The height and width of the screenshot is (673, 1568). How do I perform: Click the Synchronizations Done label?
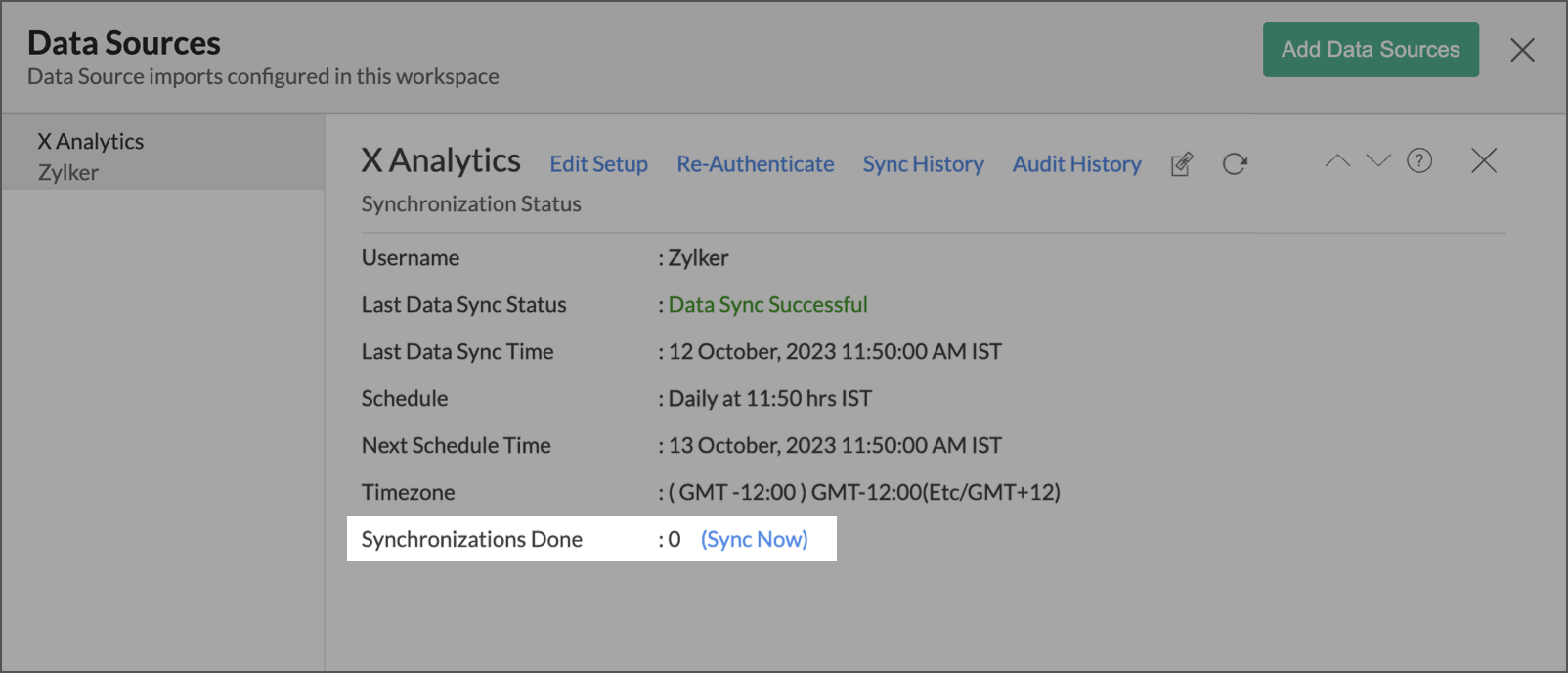[472, 539]
